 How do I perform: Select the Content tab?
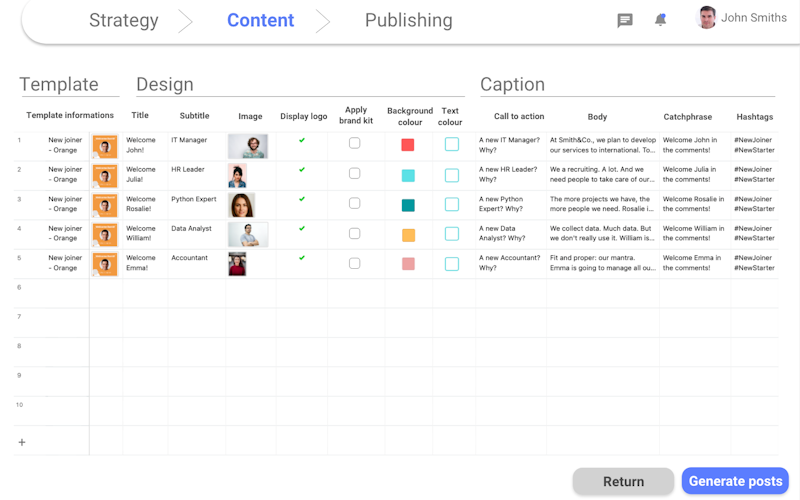(260, 20)
